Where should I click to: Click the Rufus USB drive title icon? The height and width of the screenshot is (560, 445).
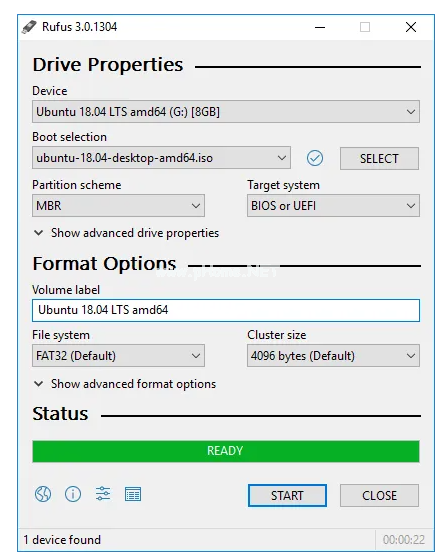[29, 27]
